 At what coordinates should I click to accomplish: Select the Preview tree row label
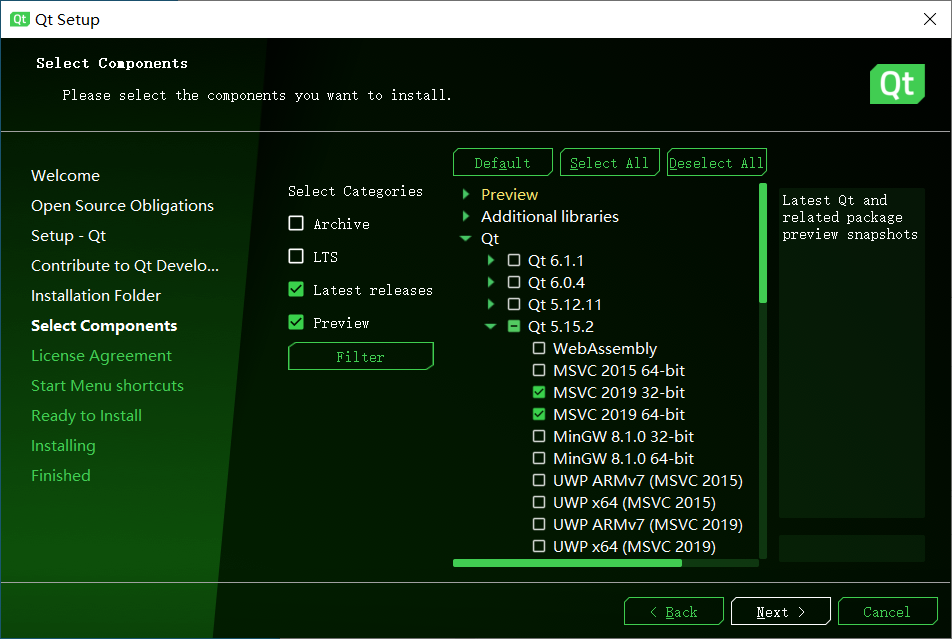coord(509,194)
